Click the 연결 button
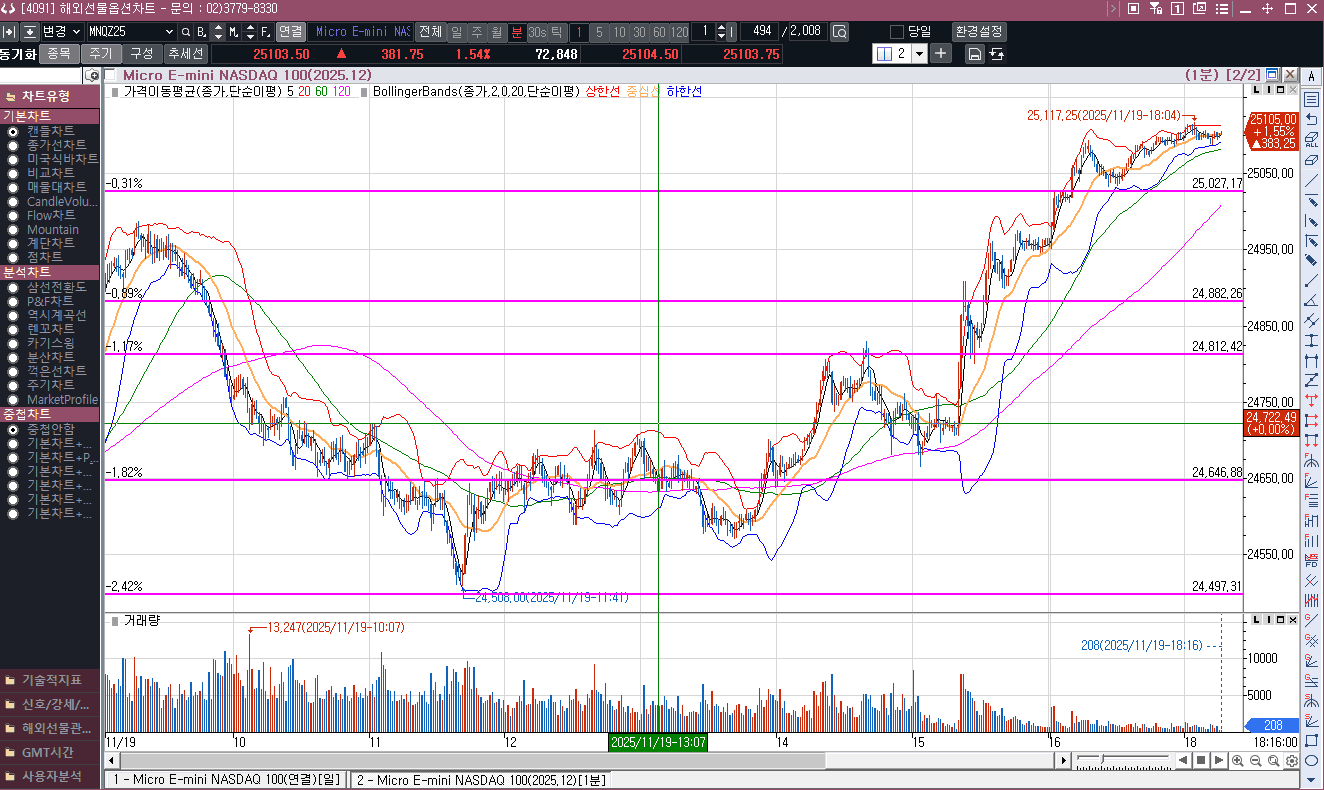Screen dimensions: 1324x790 tap(291, 32)
